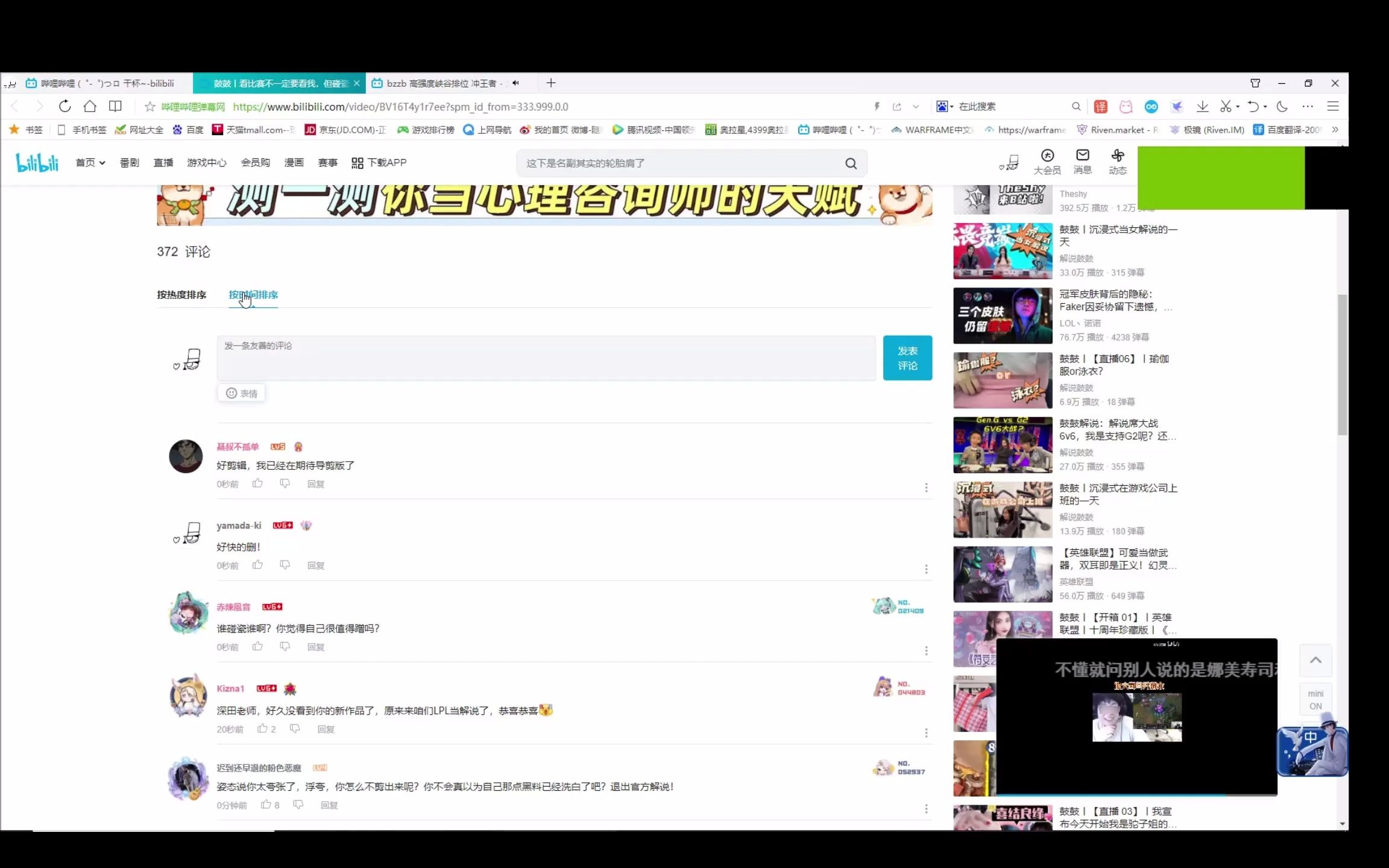Go to browser home page icon
The width and height of the screenshot is (1389, 868).
point(90,107)
